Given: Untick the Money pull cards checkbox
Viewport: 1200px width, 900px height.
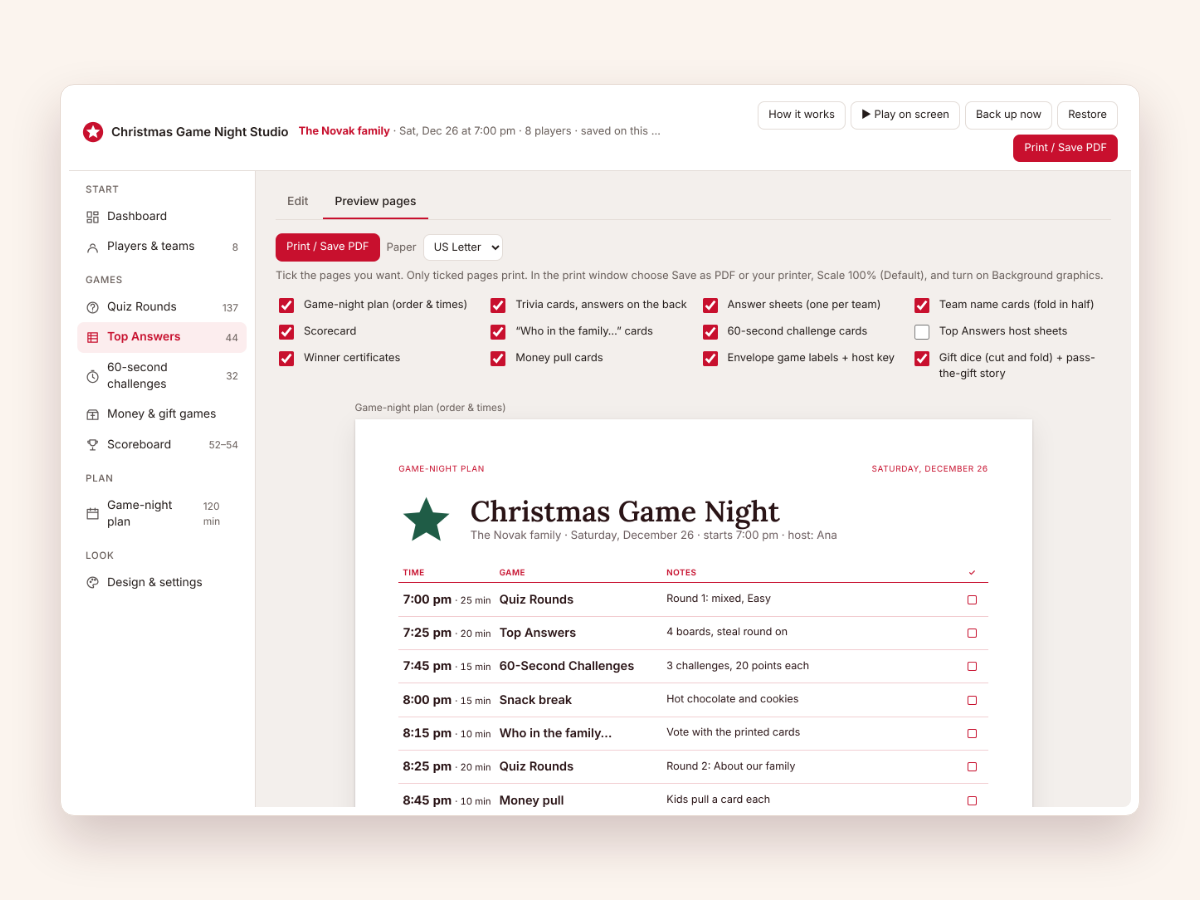Looking at the screenshot, I should (x=498, y=358).
